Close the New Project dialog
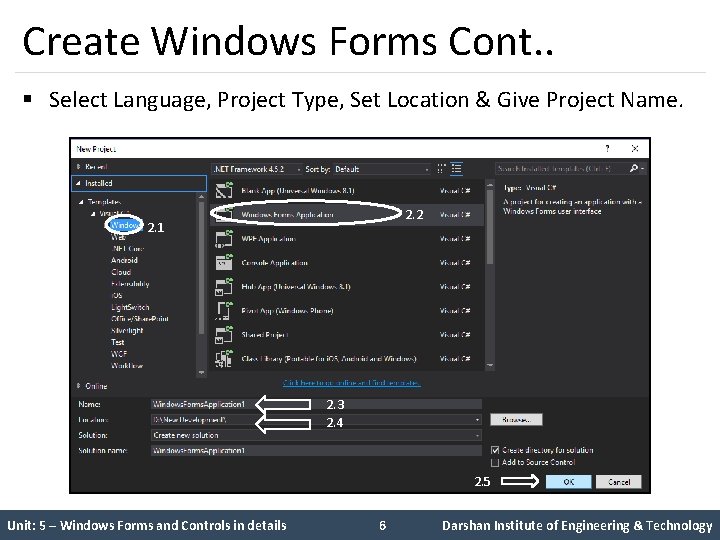The image size is (720, 540). coord(635,148)
